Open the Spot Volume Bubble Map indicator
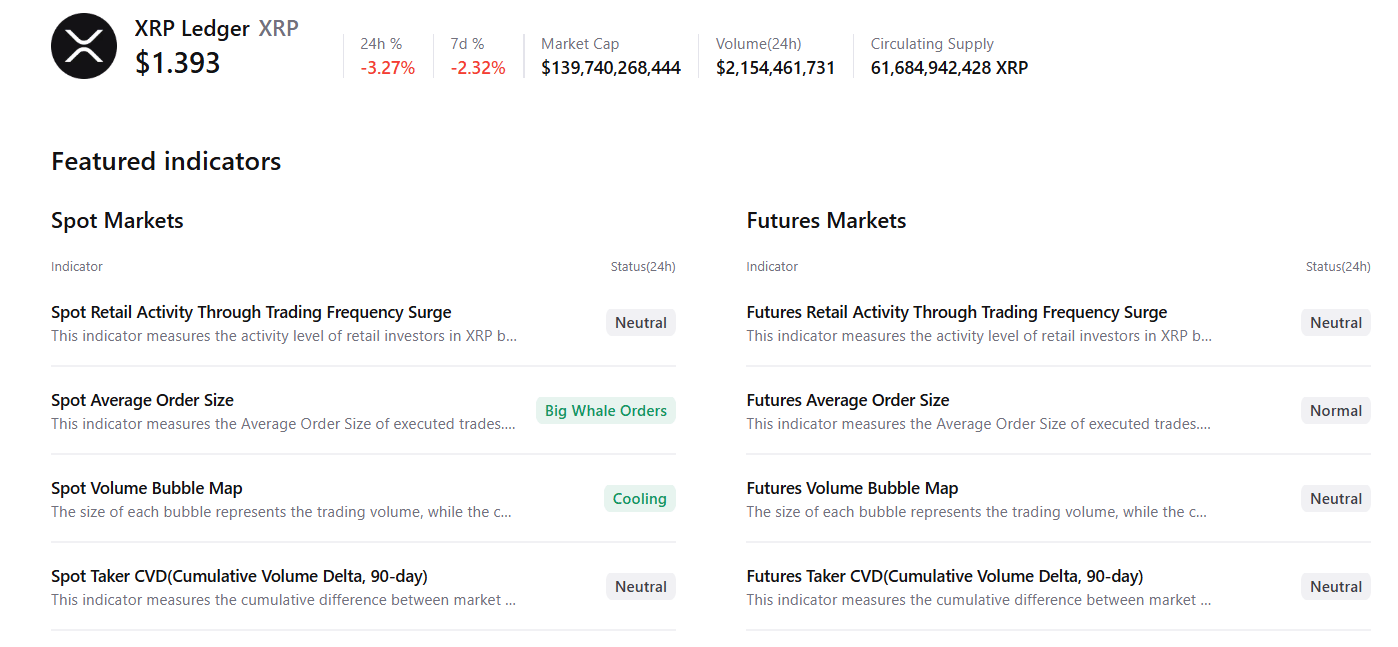The width and height of the screenshot is (1398, 647). [147, 488]
